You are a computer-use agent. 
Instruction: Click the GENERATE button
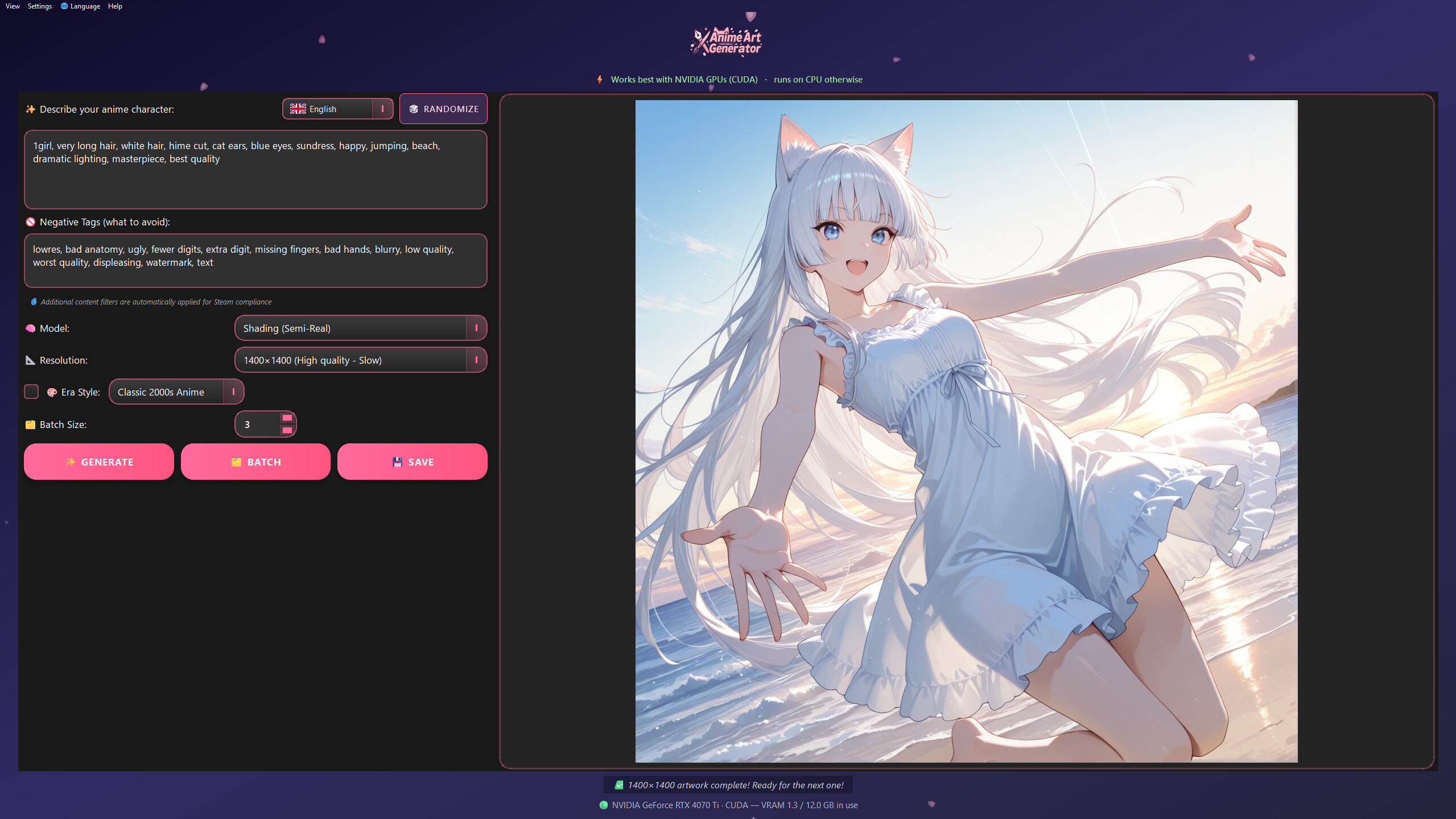pos(99,462)
